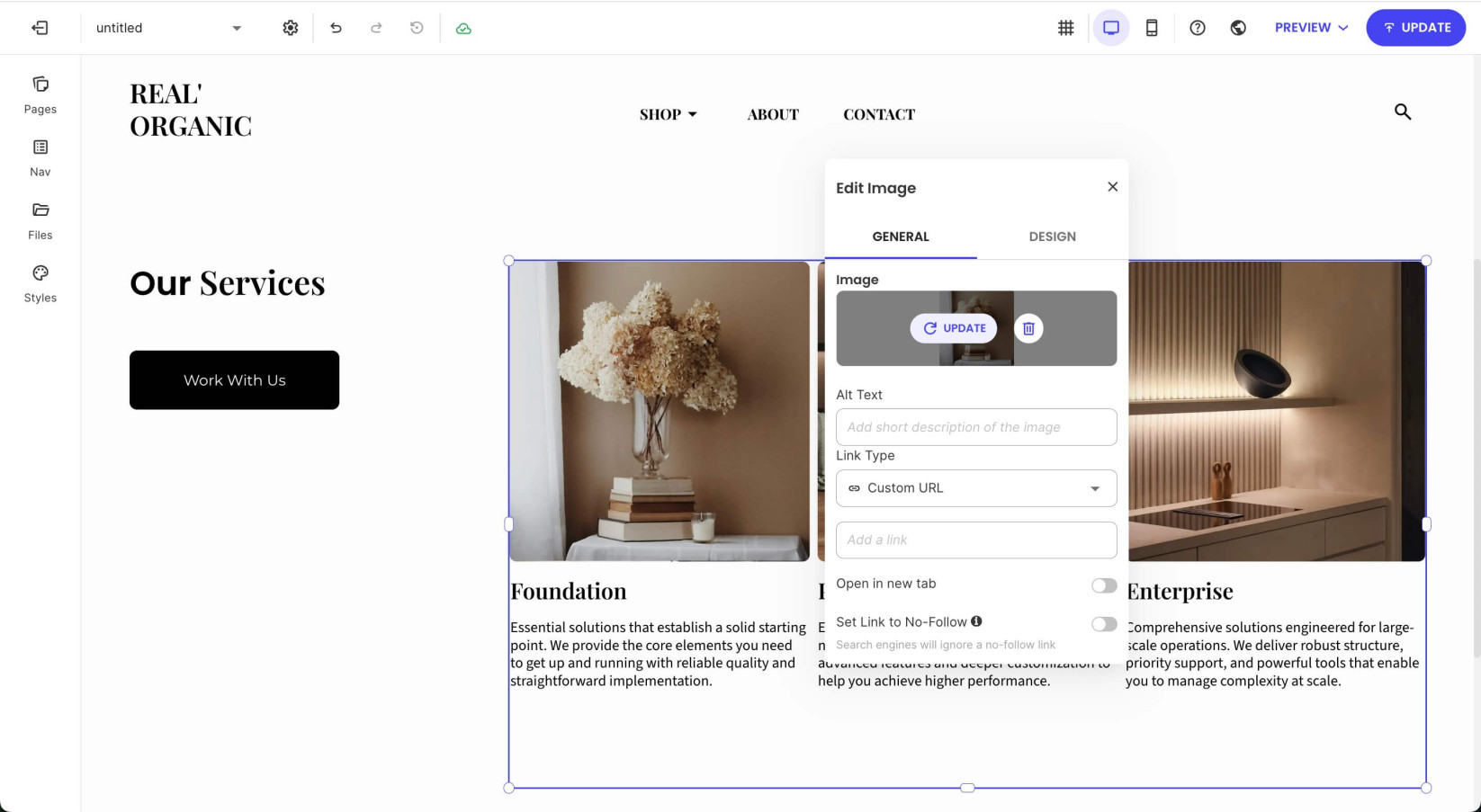Undo the last change
The height and width of the screenshot is (812, 1481).
click(336, 28)
